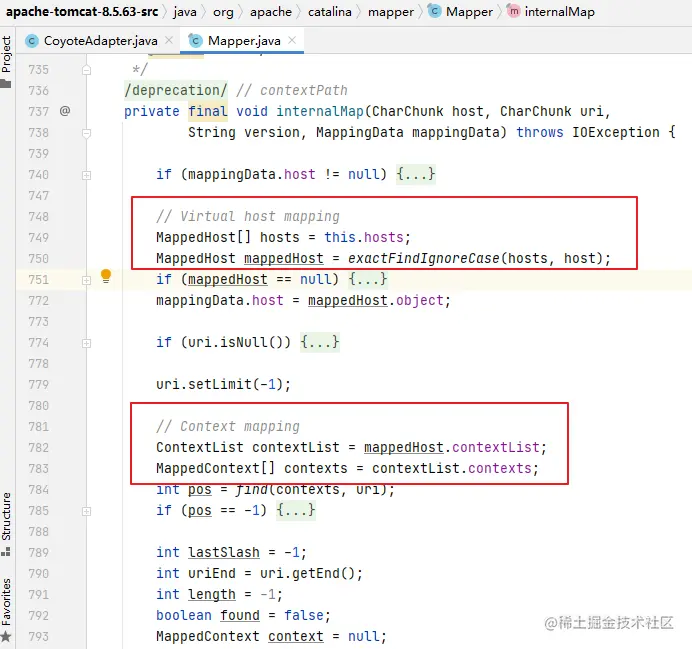Expand folded block at line 785
This screenshot has width=692, height=649.
86,511
